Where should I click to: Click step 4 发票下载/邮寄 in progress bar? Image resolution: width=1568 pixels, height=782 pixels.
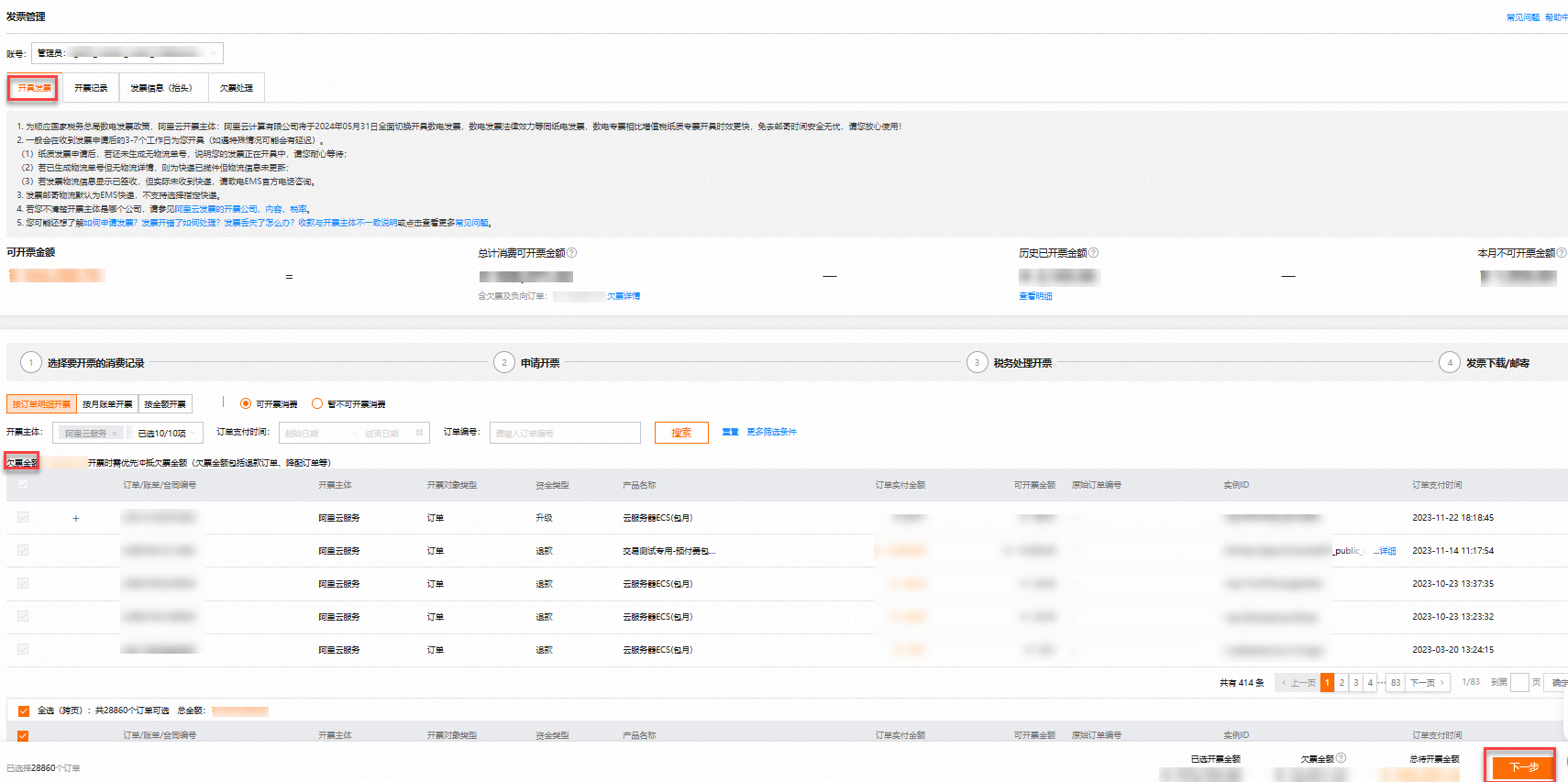tap(1485, 363)
